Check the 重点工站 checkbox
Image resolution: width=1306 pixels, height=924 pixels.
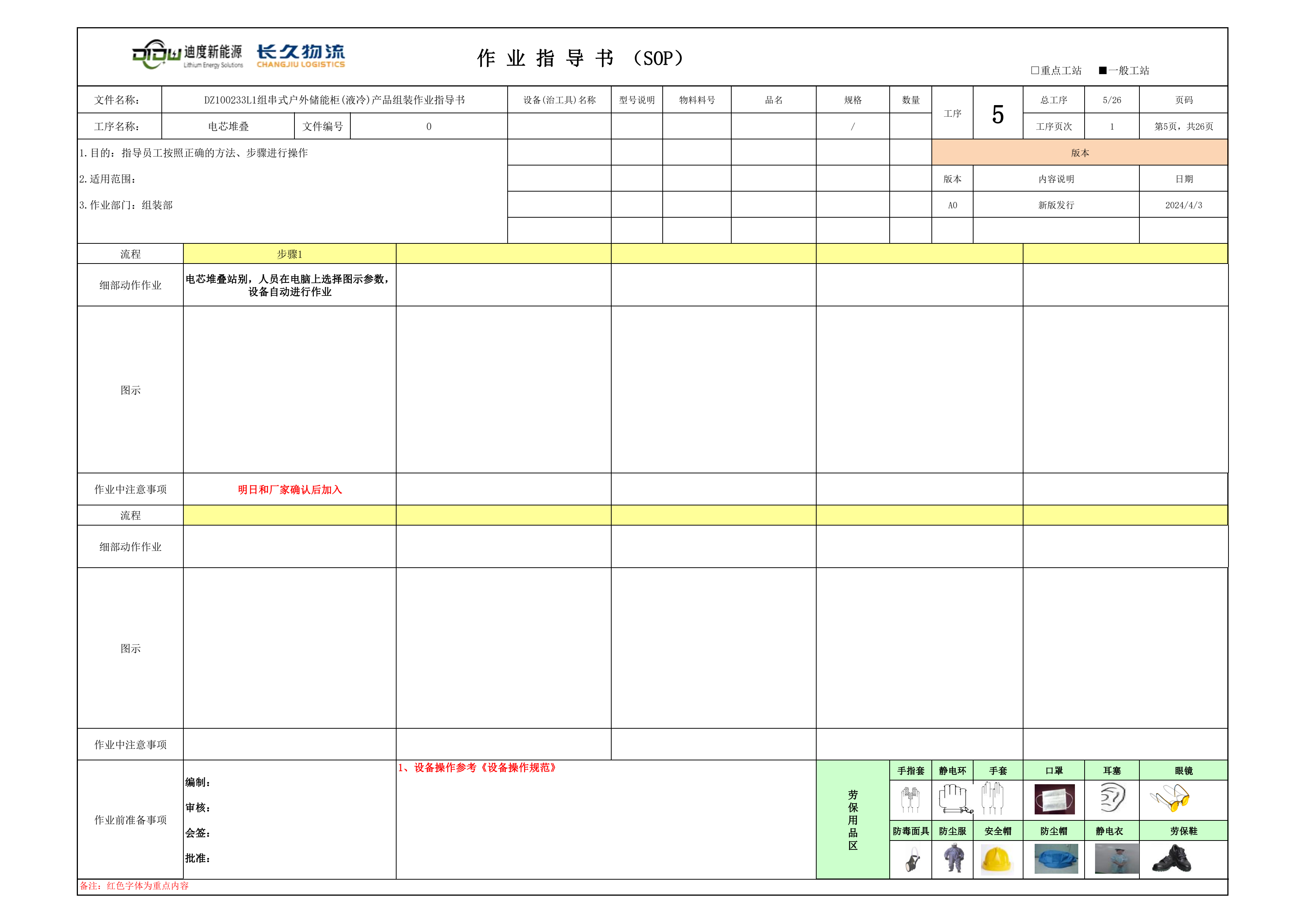tap(1035, 70)
